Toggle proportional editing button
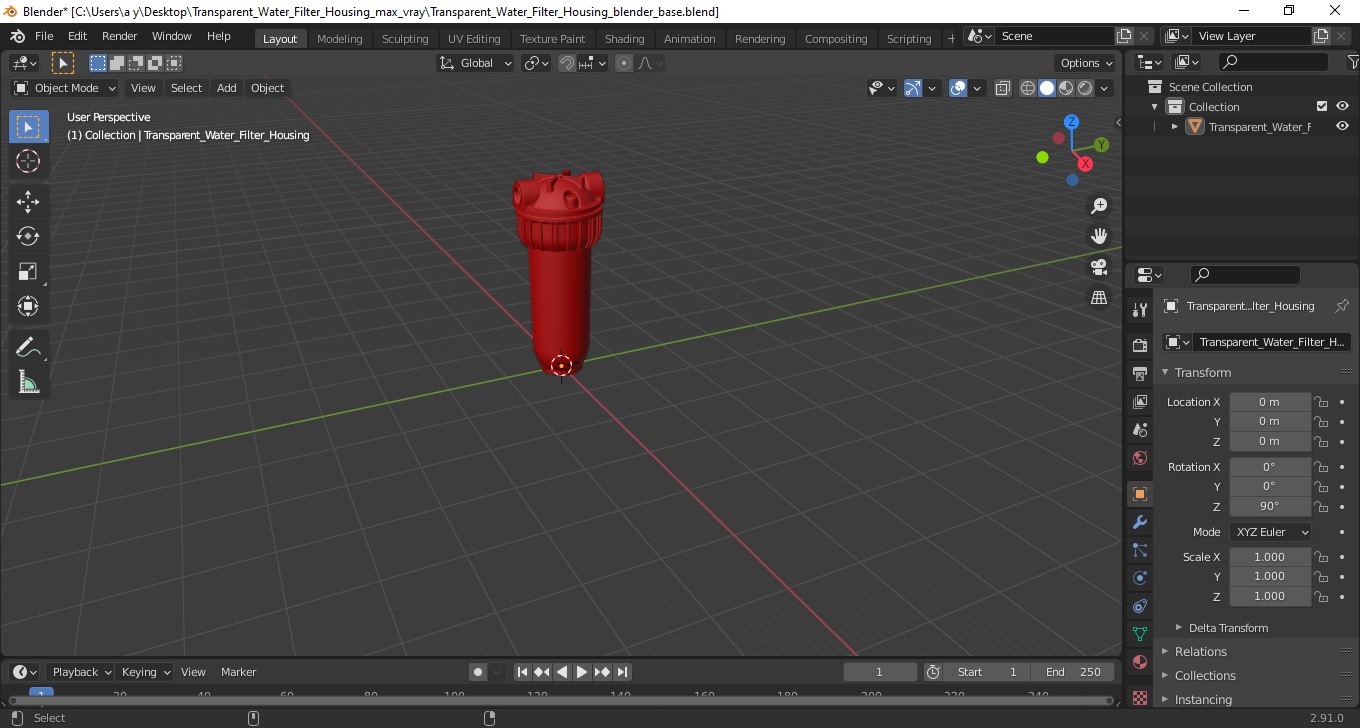The image size is (1360, 728). click(624, 63)
